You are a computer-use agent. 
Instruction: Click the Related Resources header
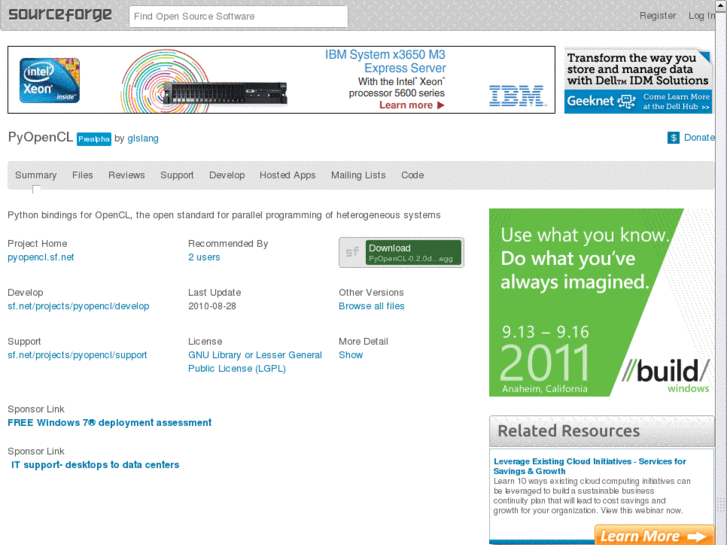(601, 431)
